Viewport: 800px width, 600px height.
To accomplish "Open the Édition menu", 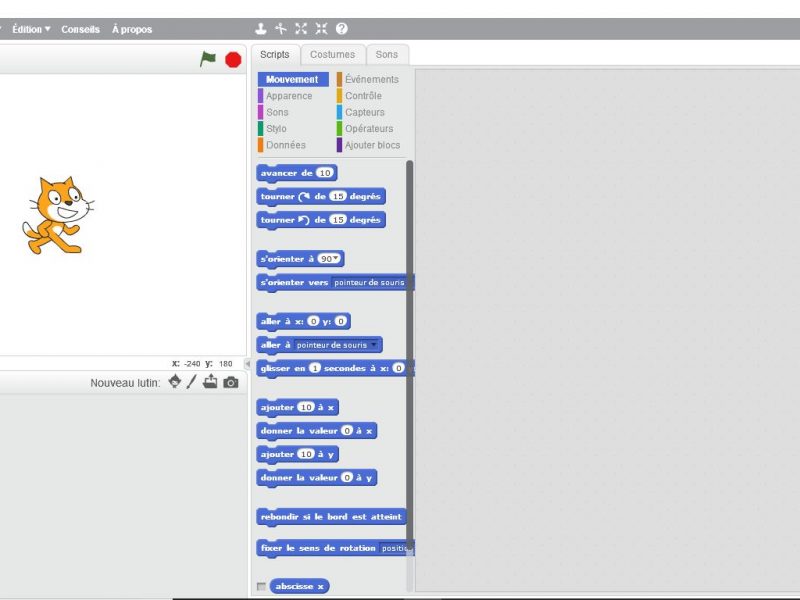I will pyautogui.click(x=31, y=29).
